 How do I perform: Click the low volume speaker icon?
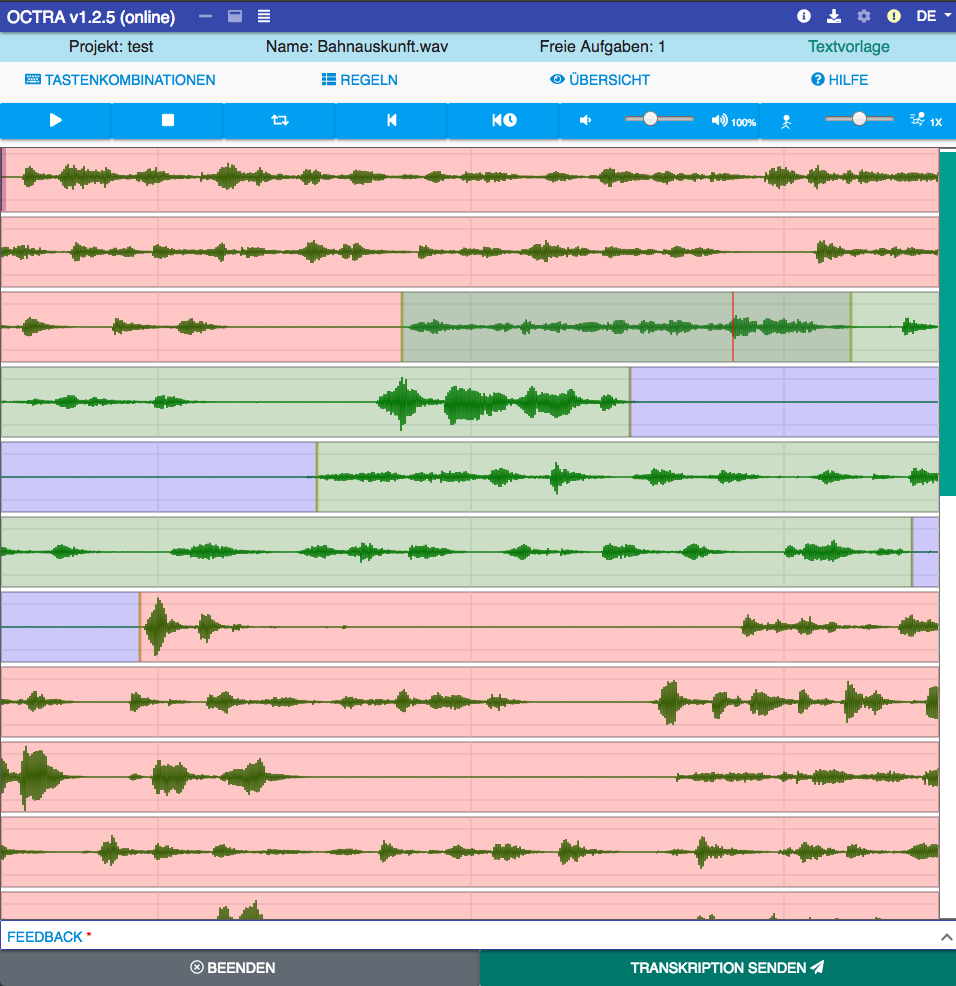[x=586, y=120]
